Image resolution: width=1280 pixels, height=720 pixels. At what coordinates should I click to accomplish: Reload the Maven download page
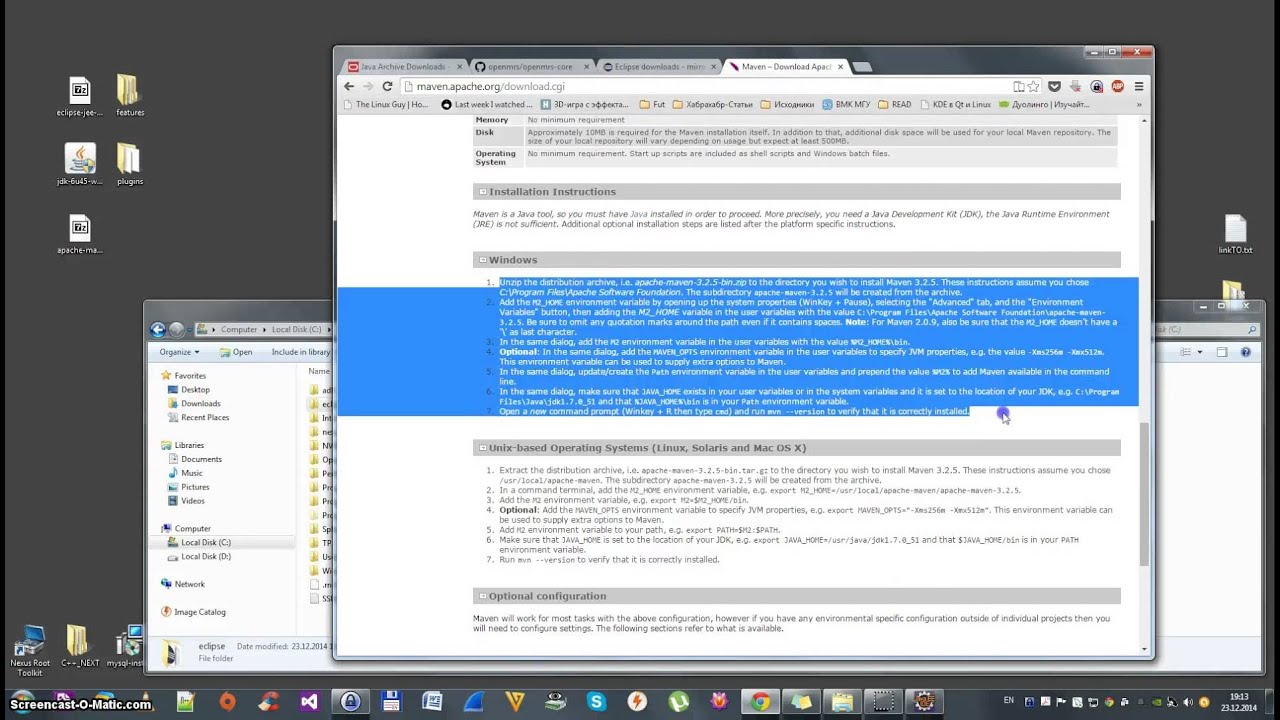click(387, 86)
